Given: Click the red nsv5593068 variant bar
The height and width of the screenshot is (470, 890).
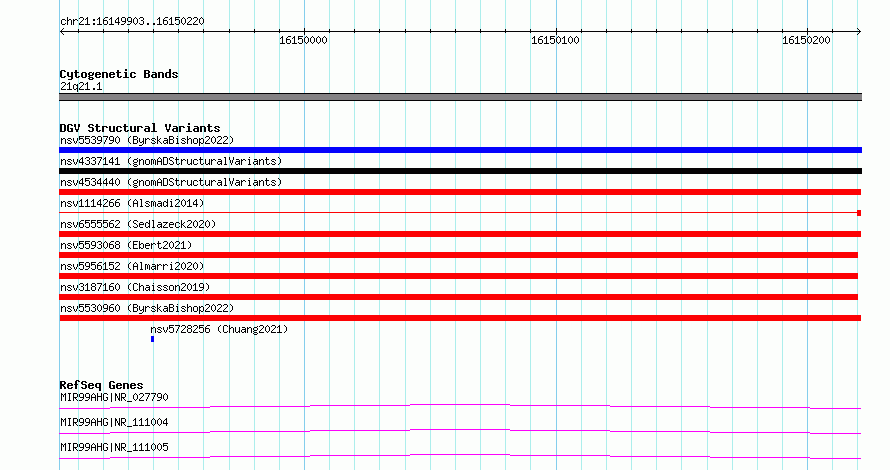Looking at the screenshot, I should coord(459,255).
